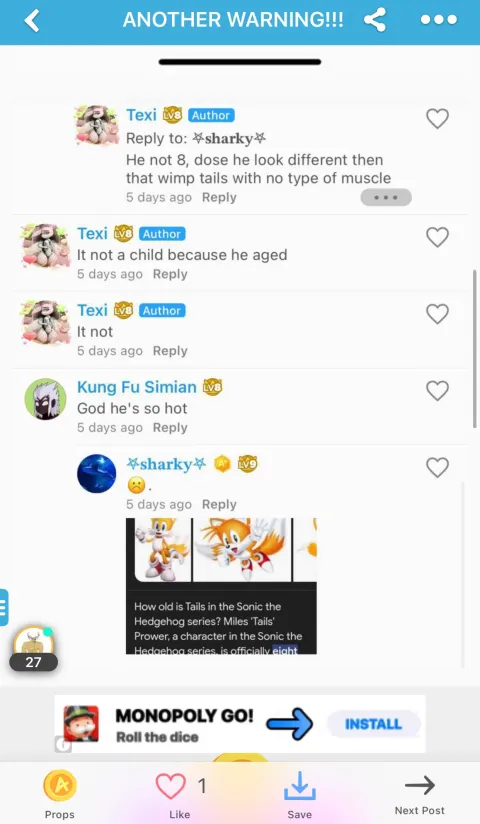Expand the gray ellipsis on Texi's reply
This screenshot has height=824, width=480.
click(386, 198)
